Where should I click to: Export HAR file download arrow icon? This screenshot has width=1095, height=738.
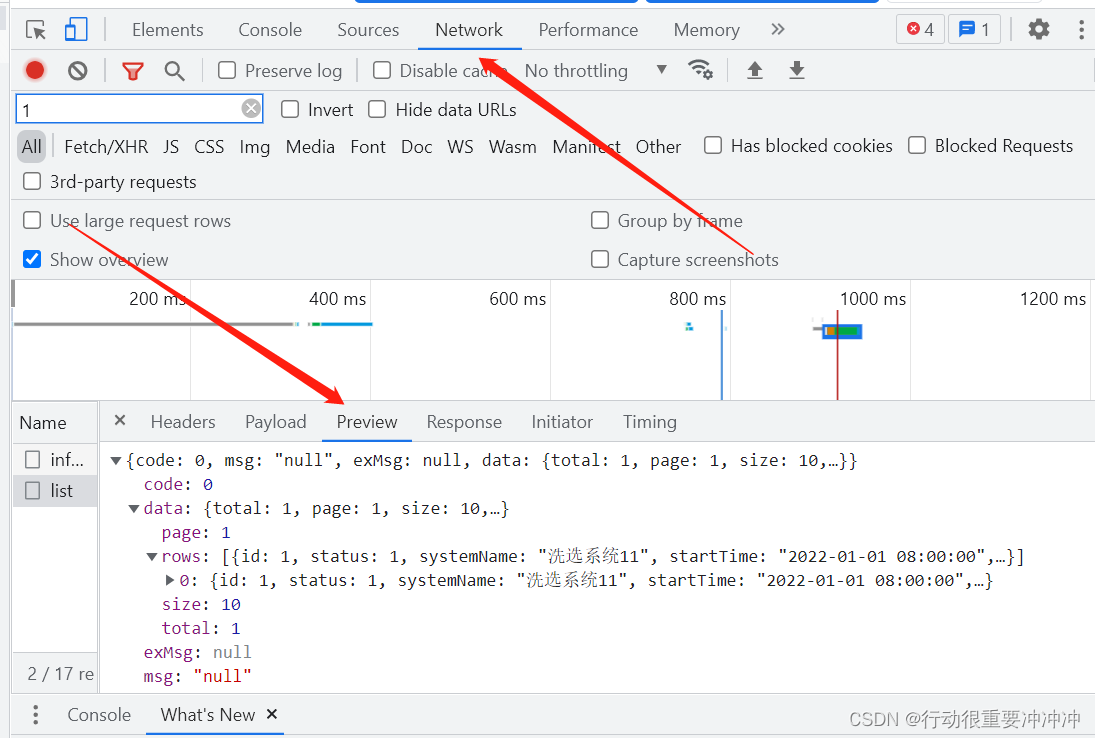tap(797, 70)
